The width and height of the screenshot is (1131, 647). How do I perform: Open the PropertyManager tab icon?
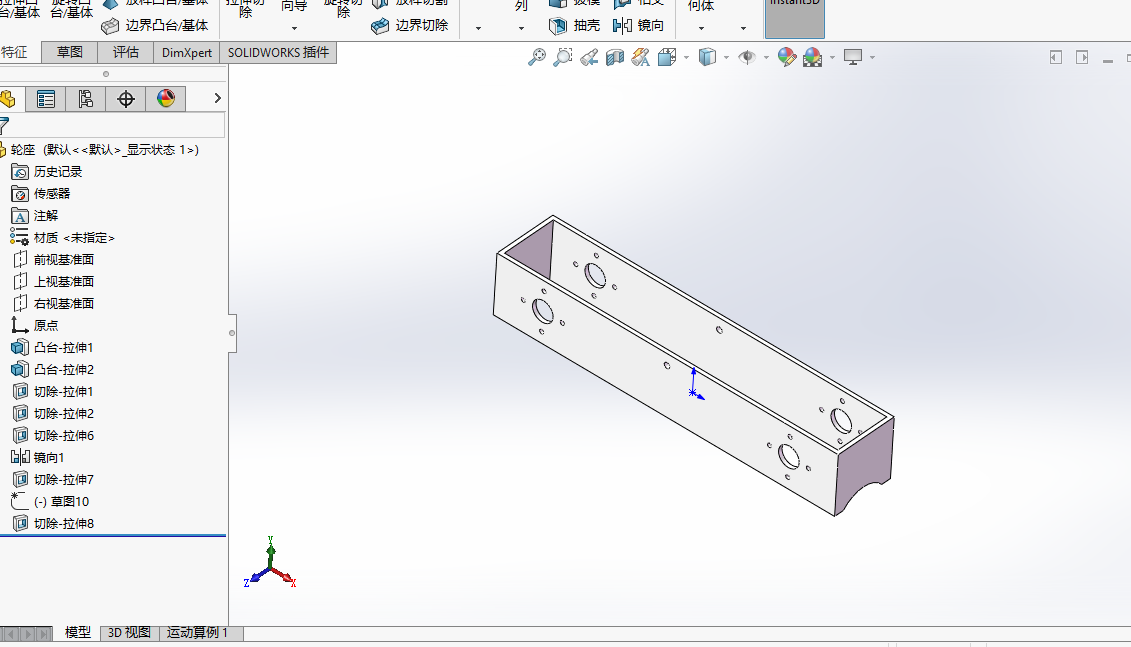45,98
